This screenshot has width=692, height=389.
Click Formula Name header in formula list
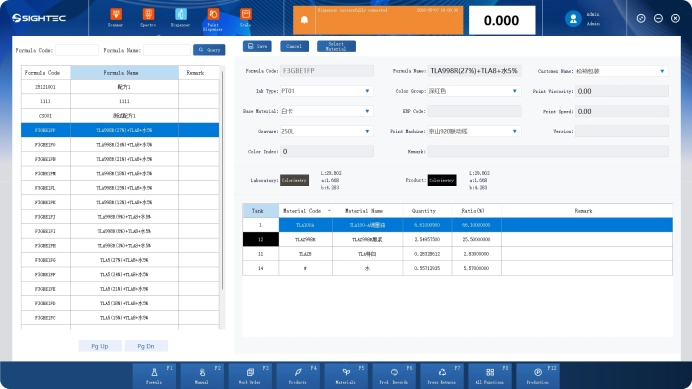tap(124, 72)
